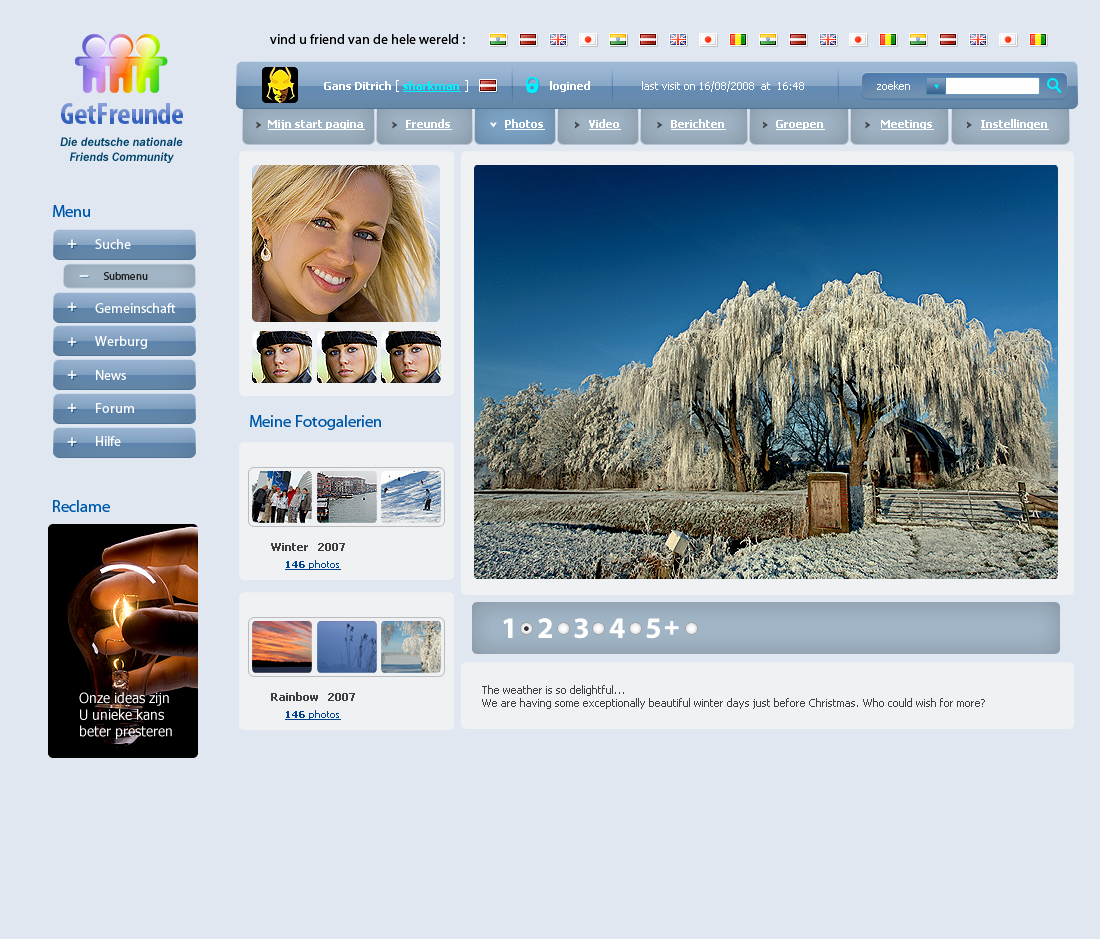1100x939 pixels.
Task: Select the radio button for photo 2
Action: (563, 629)
